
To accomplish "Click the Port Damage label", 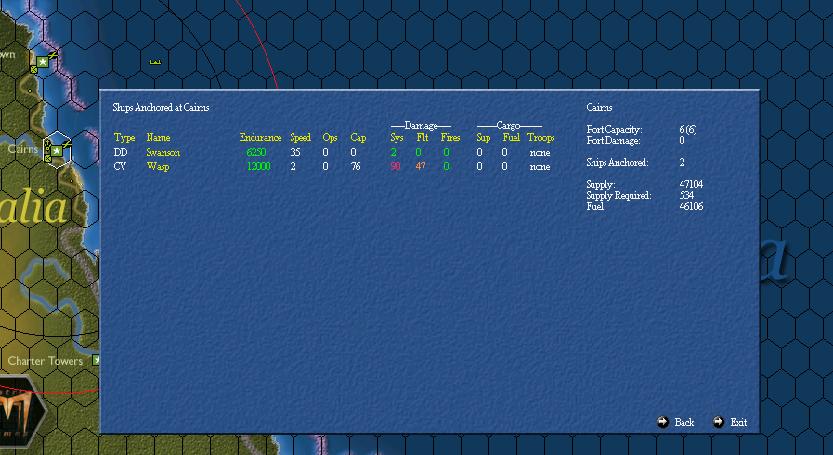I will pyautogui.click(x=613, y=140).
